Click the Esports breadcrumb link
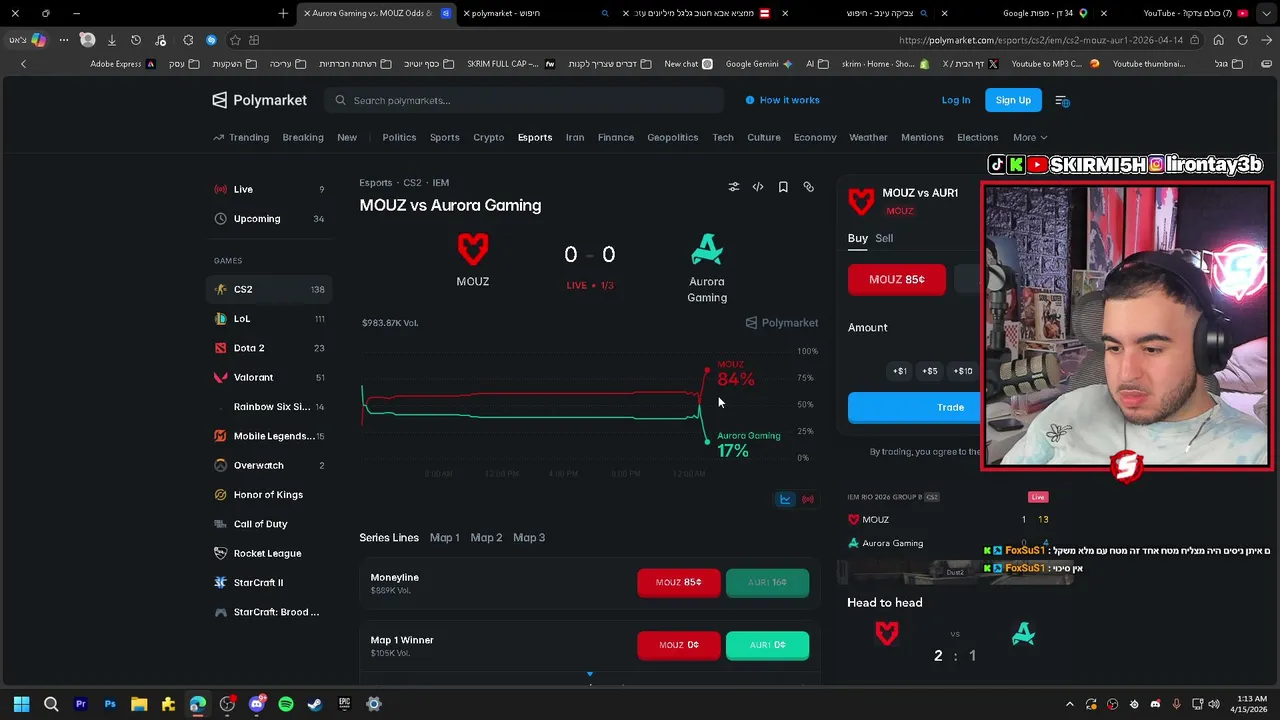Screen dimensions: 1280x720 click(x=376, y=183)
